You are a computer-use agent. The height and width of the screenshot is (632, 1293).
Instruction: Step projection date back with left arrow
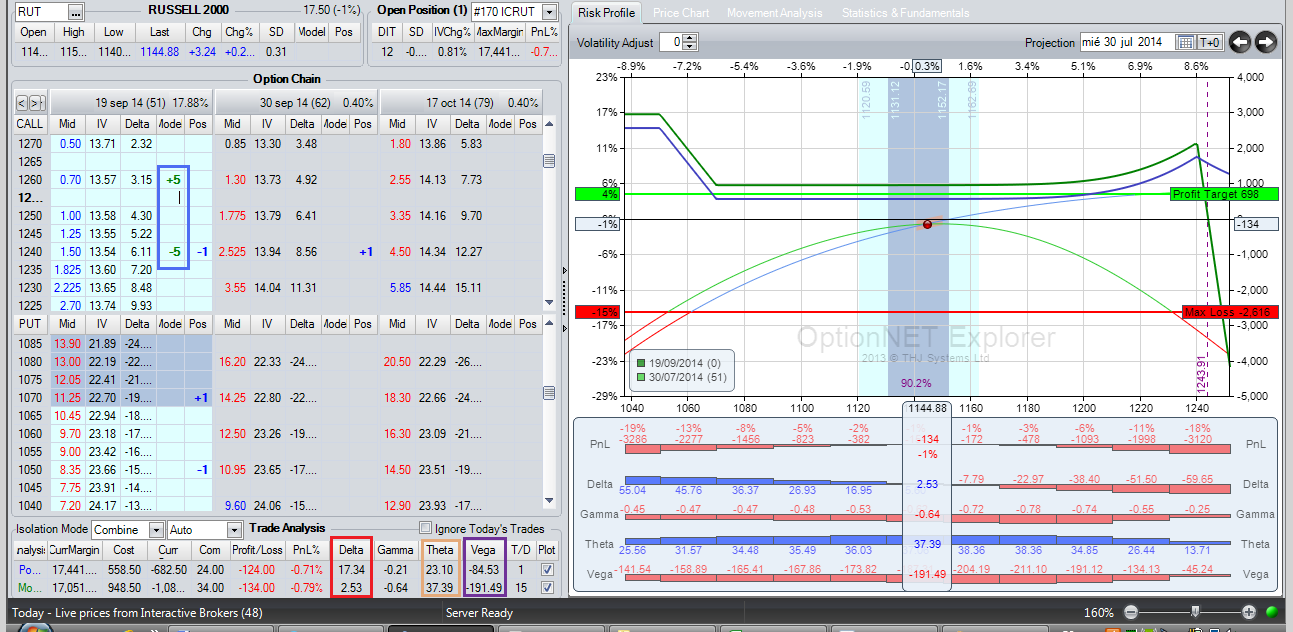point(1240,42)
